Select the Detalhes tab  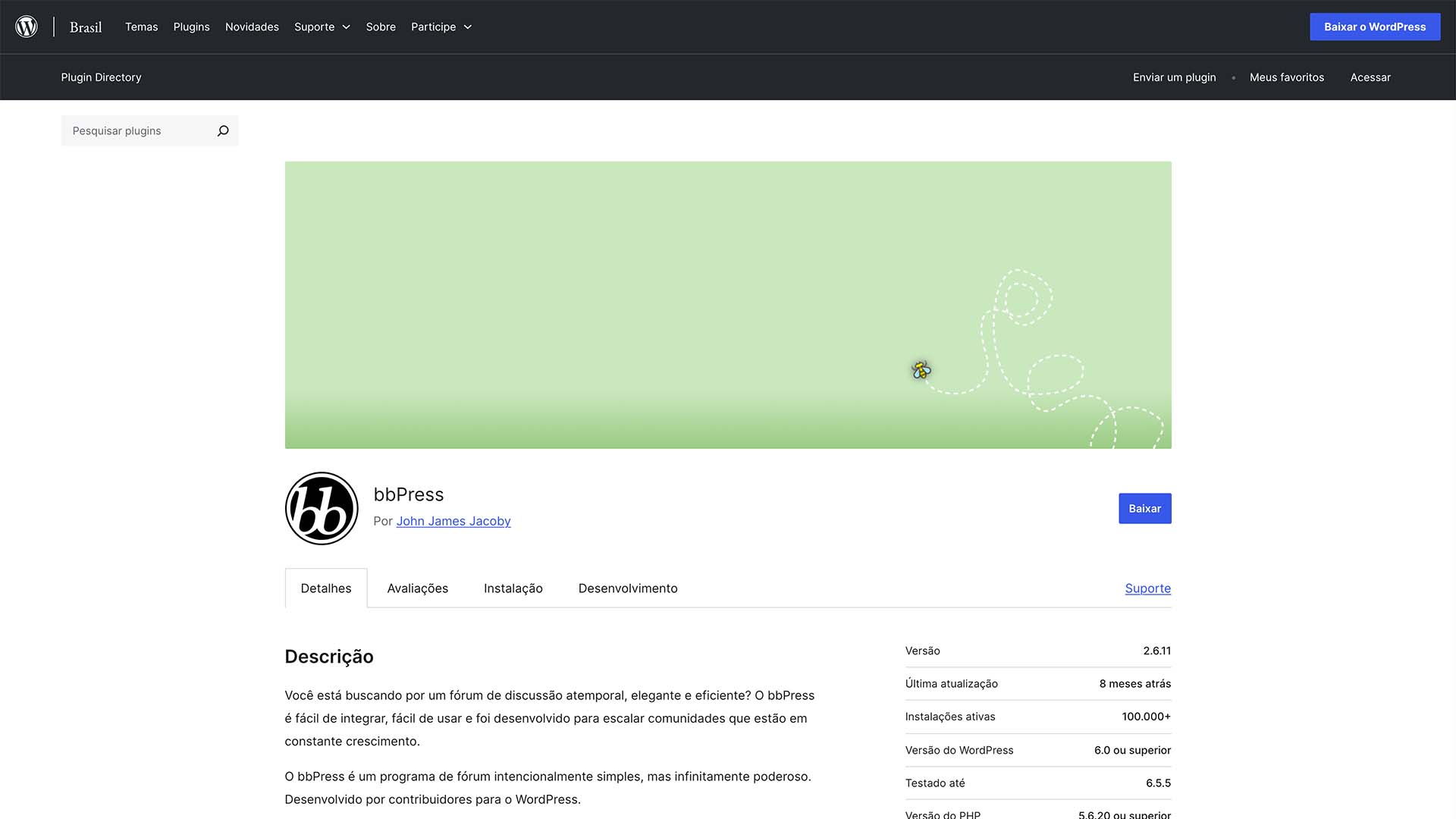[x=326, y=588]
